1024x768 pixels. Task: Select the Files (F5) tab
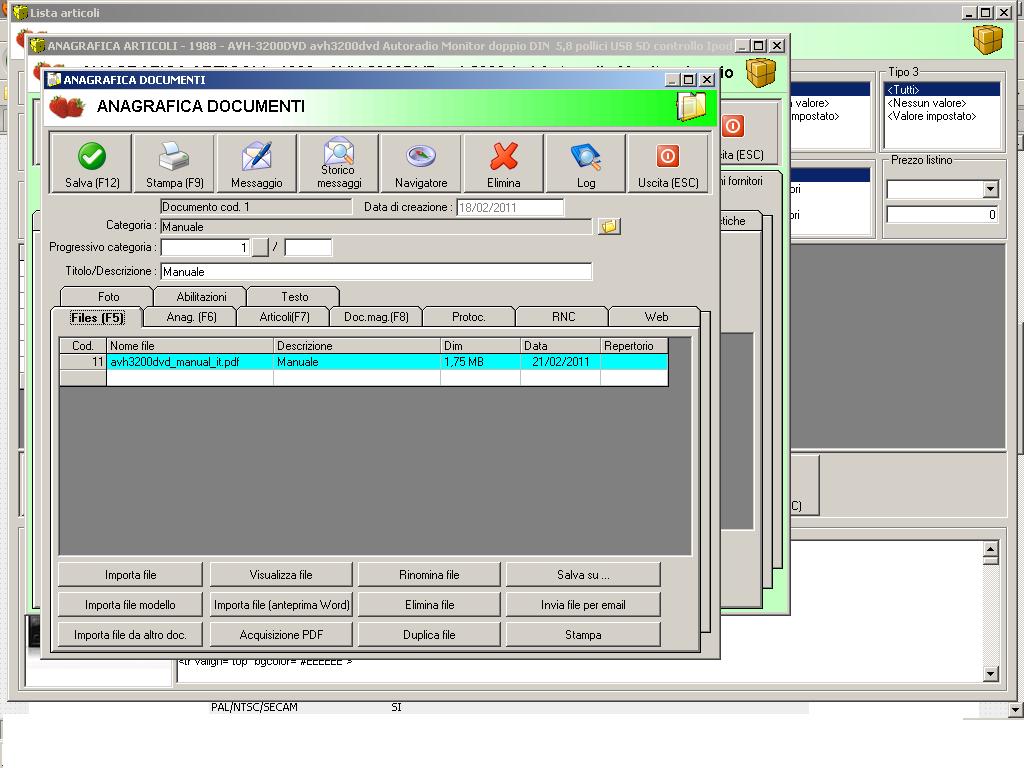97,317
